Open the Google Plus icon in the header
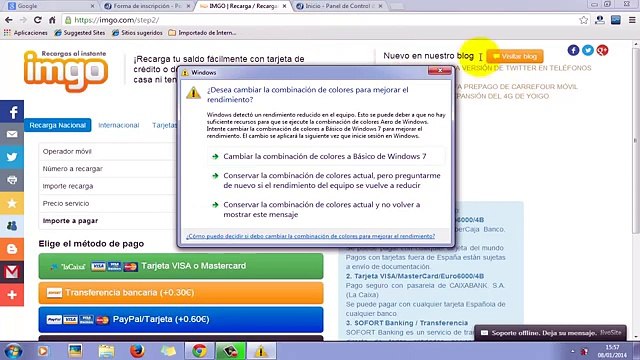 (602, 50)
